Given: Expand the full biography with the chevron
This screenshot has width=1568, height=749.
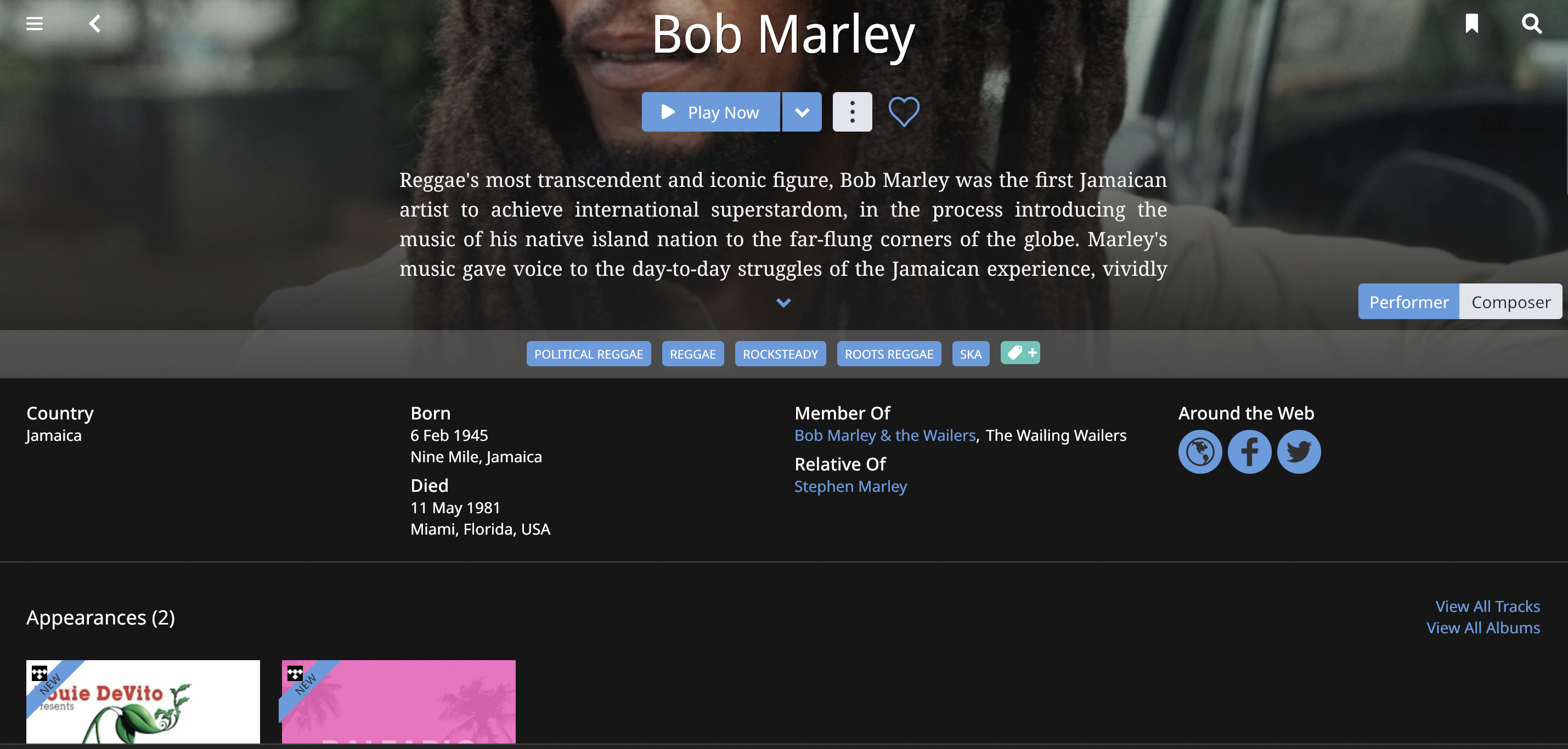Looking at the screenshot, I should (783, 303).
